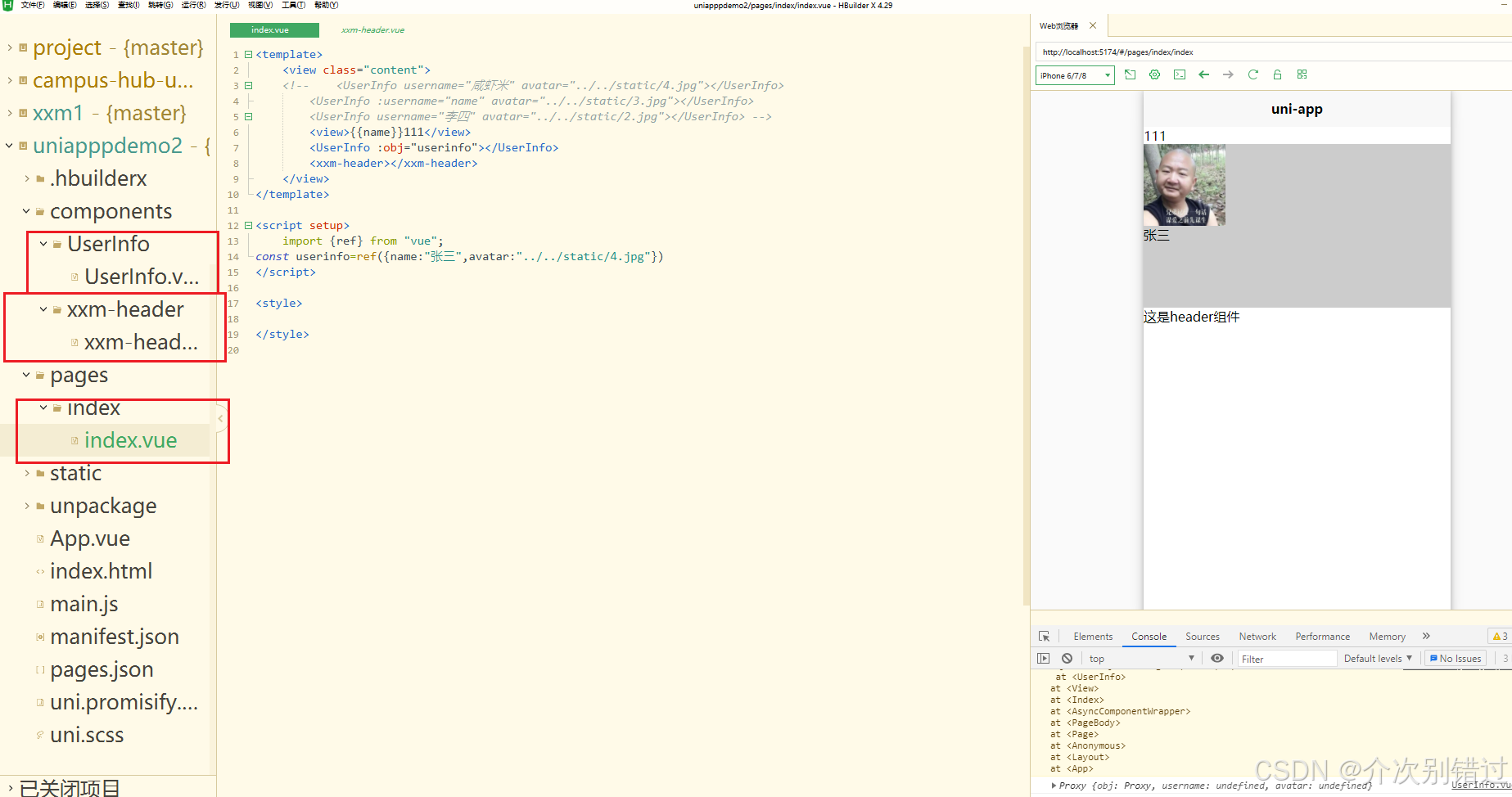The height and width of the screenshot is (797, 1512).
Task: Open the 文件(F) menu
Action: (33, 5)
